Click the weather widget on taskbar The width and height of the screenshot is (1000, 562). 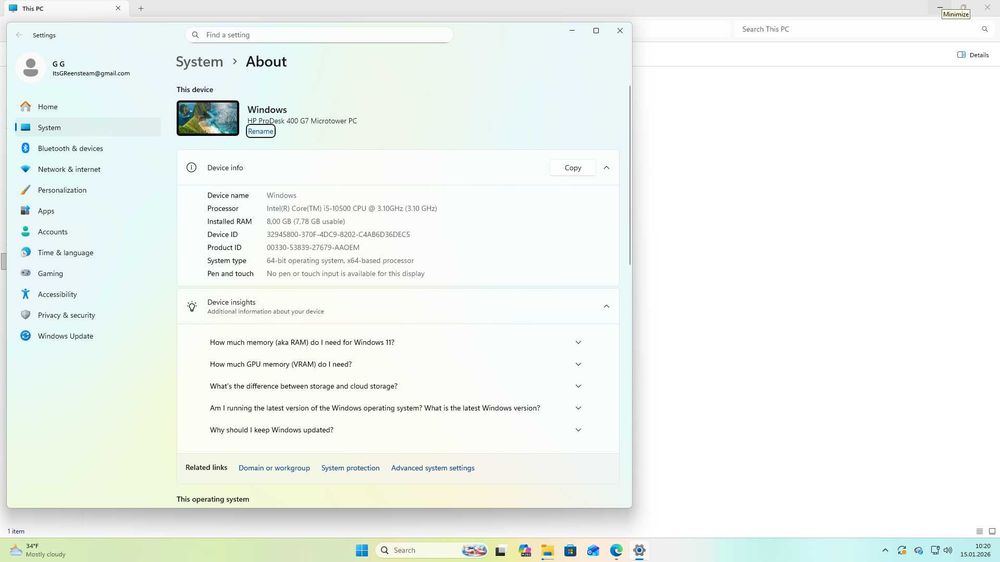click(x=38, y=550)
